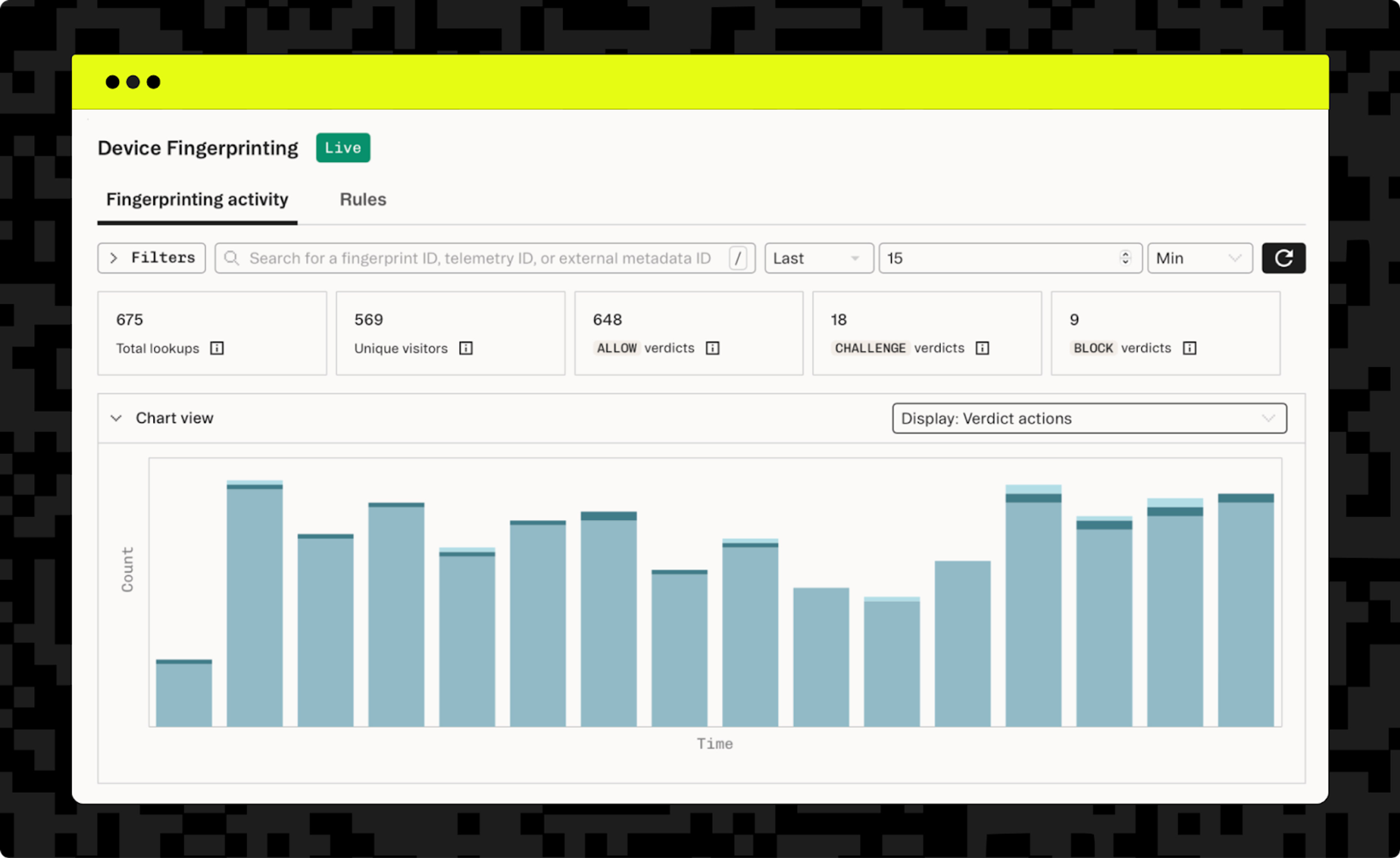Open the info icon for Total lookups
The height and width of the screenshot is (858, 1400).
click(x=217, y=348)
